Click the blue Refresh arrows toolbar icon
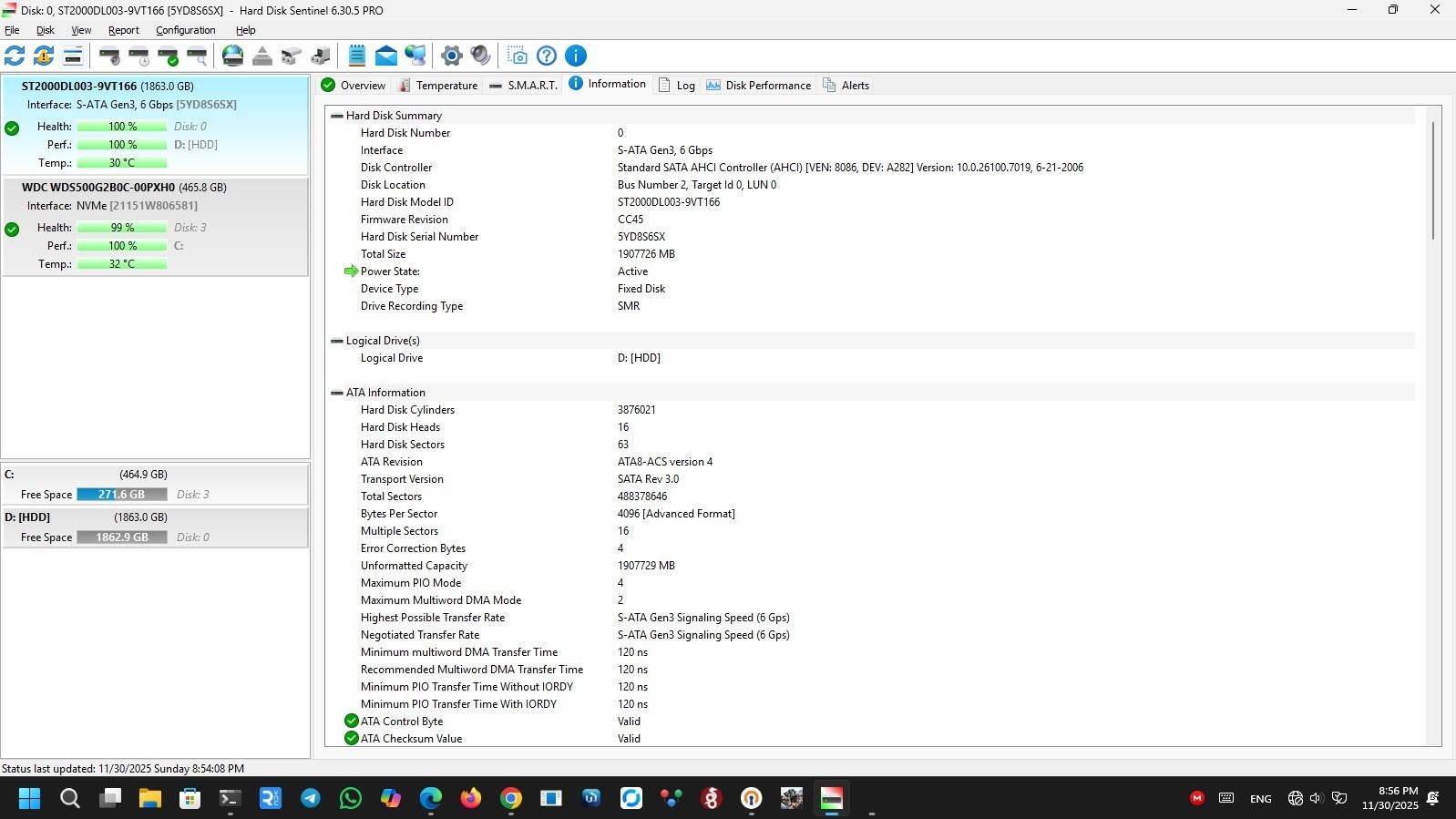The height and width of the screenshot is (819, 1456). [15, 56]
